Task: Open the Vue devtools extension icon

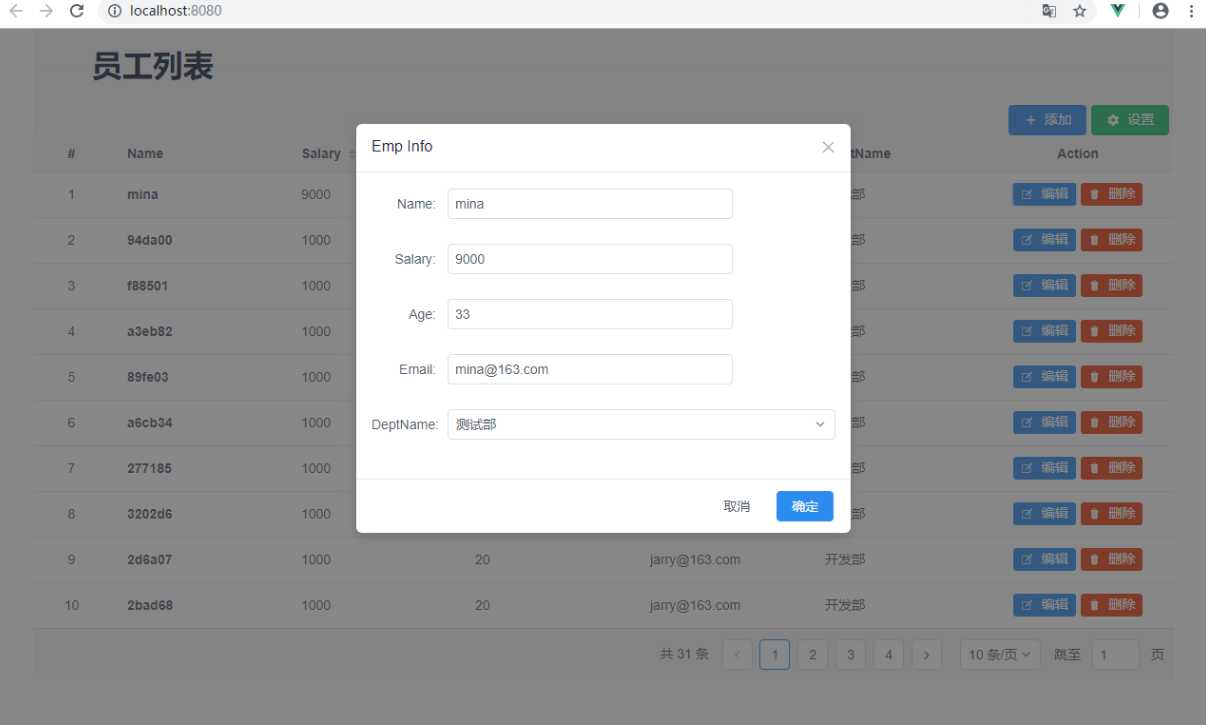Action: (x=1118, y=11)
